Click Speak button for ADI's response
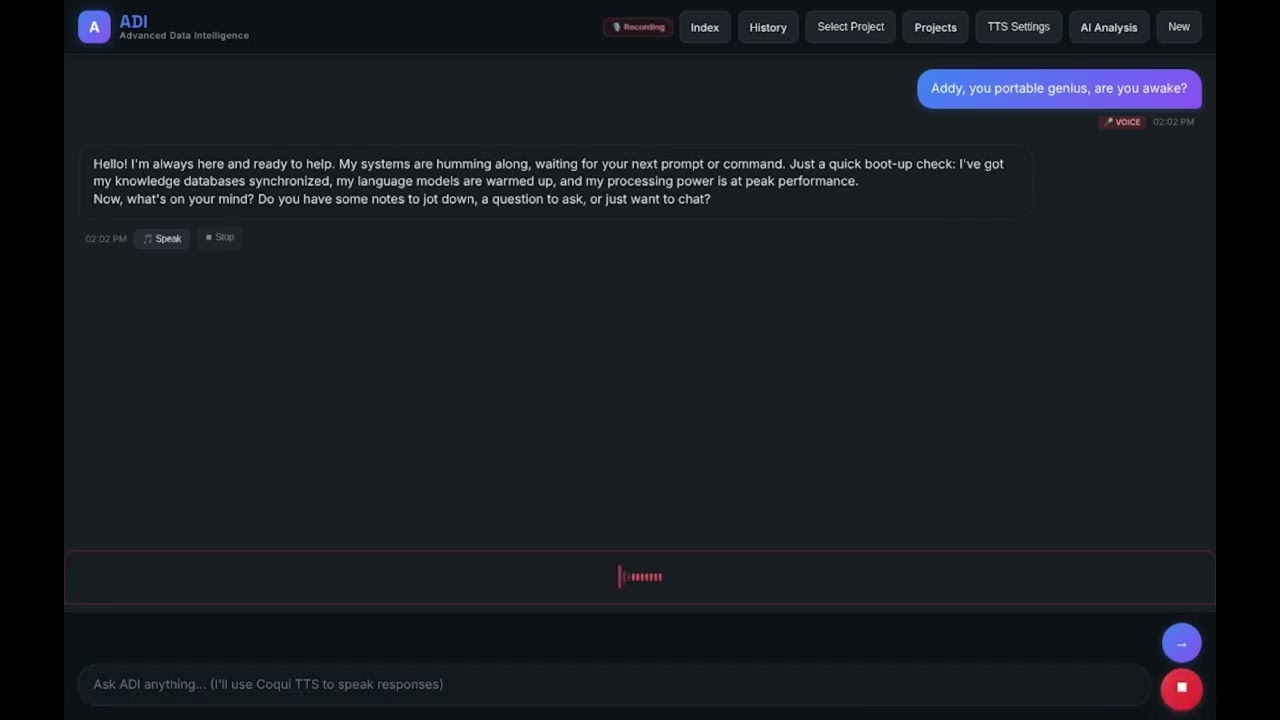Viewport: 1280px width, 720px height. coord(162,239)
